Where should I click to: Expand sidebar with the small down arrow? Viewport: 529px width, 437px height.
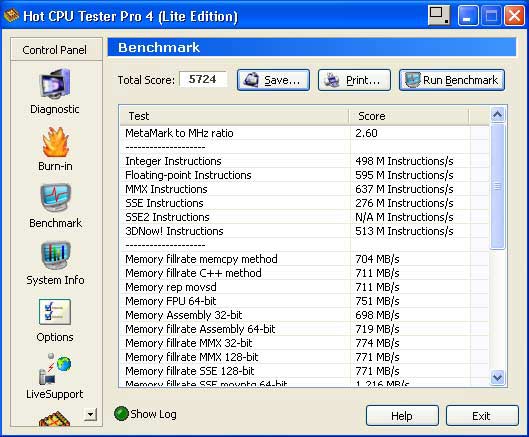tap(90, 414)
